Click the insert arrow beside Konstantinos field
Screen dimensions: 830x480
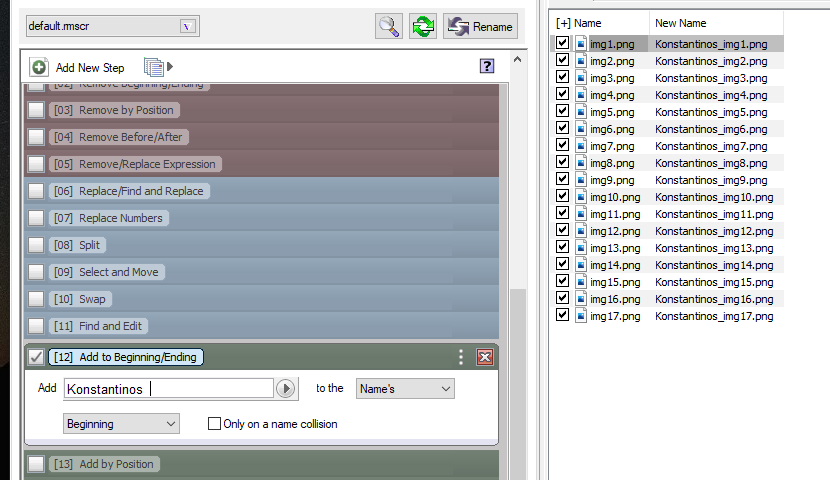pos(286,388)
